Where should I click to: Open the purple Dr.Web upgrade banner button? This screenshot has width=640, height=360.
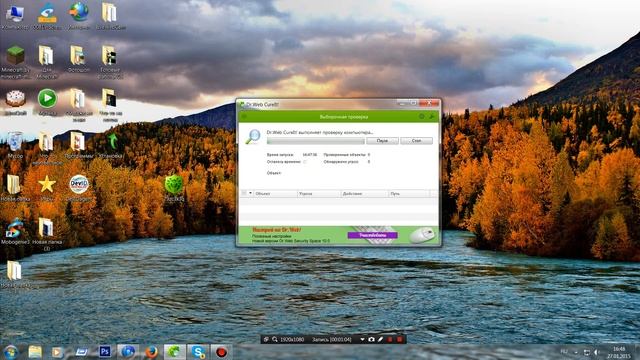click(x=372, y=236)
